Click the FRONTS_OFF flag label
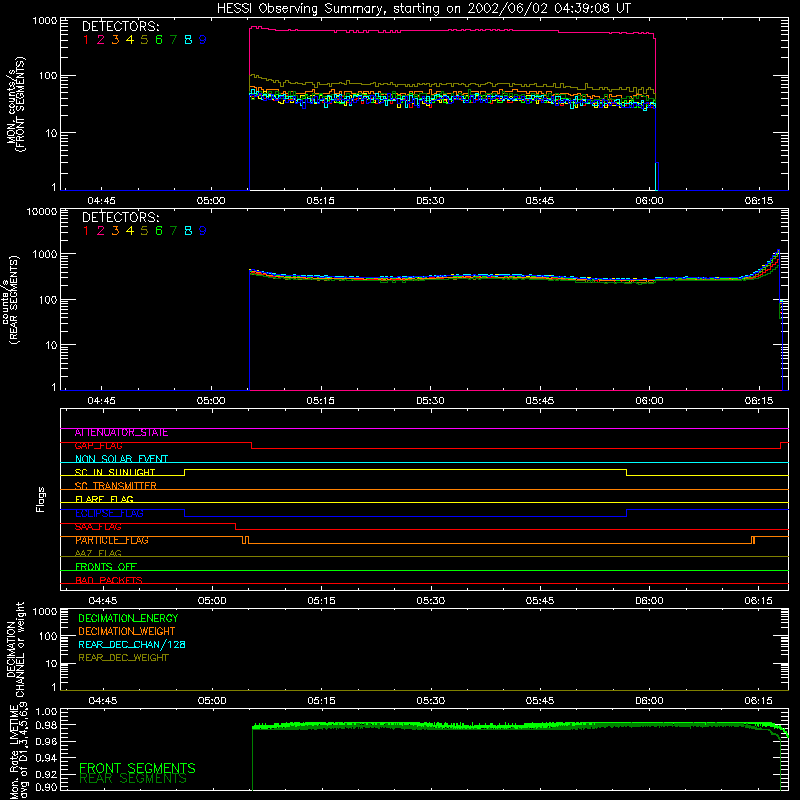 [x=106, y=567]
